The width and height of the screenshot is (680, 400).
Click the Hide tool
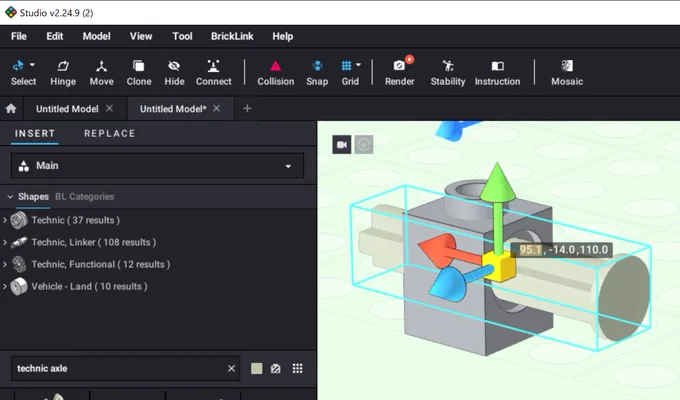[174, 73]
